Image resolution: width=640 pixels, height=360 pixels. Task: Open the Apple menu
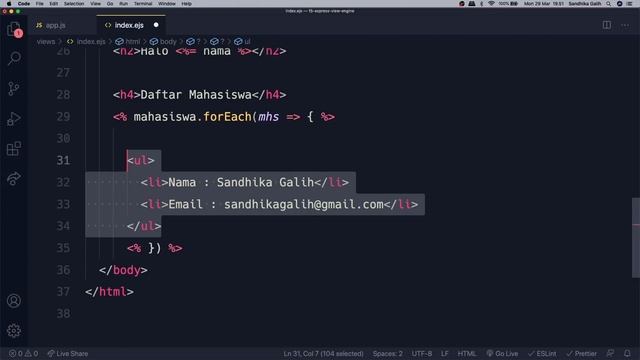pyautogui.click(x=9, y=4)
